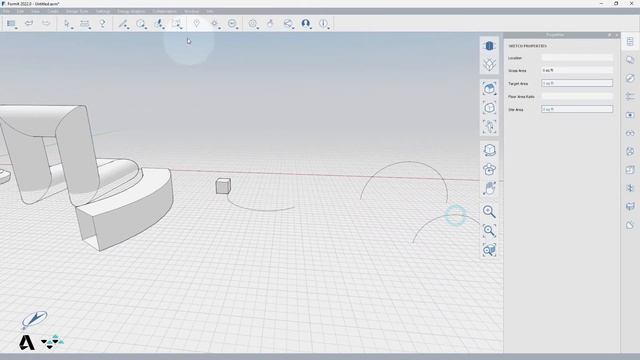
Task: Click the gear-like round toolbar icon
Action: click(253, 24)
